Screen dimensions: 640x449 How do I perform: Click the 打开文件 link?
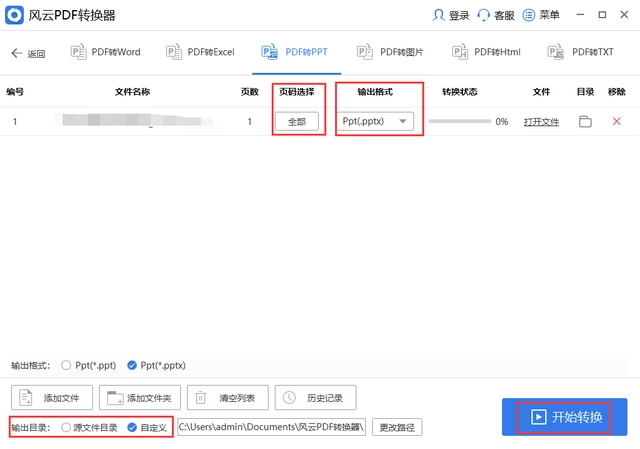[x=541, y=122]
